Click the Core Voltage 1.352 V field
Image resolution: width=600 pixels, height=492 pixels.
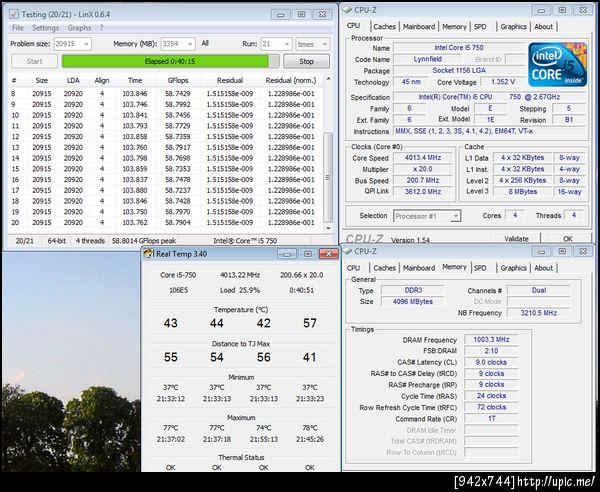(x=502, y=81)
